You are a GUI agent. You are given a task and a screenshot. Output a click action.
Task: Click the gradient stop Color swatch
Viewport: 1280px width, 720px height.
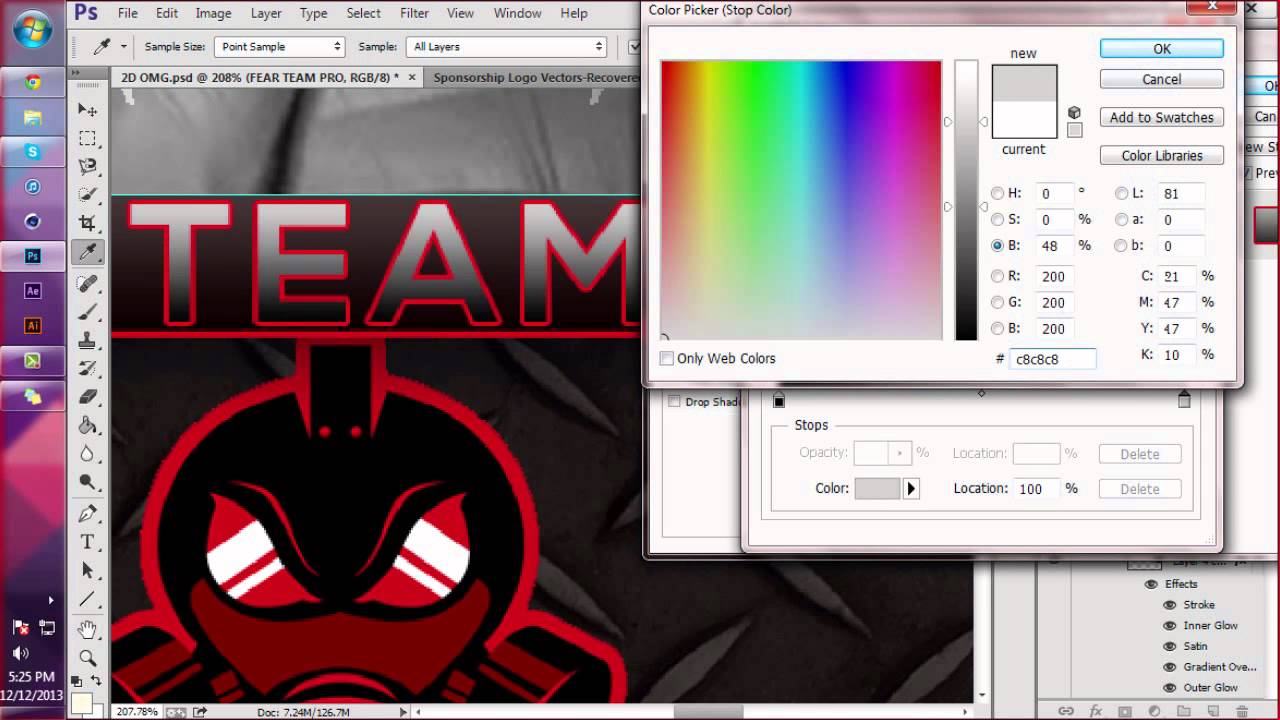tap(878, 489)
